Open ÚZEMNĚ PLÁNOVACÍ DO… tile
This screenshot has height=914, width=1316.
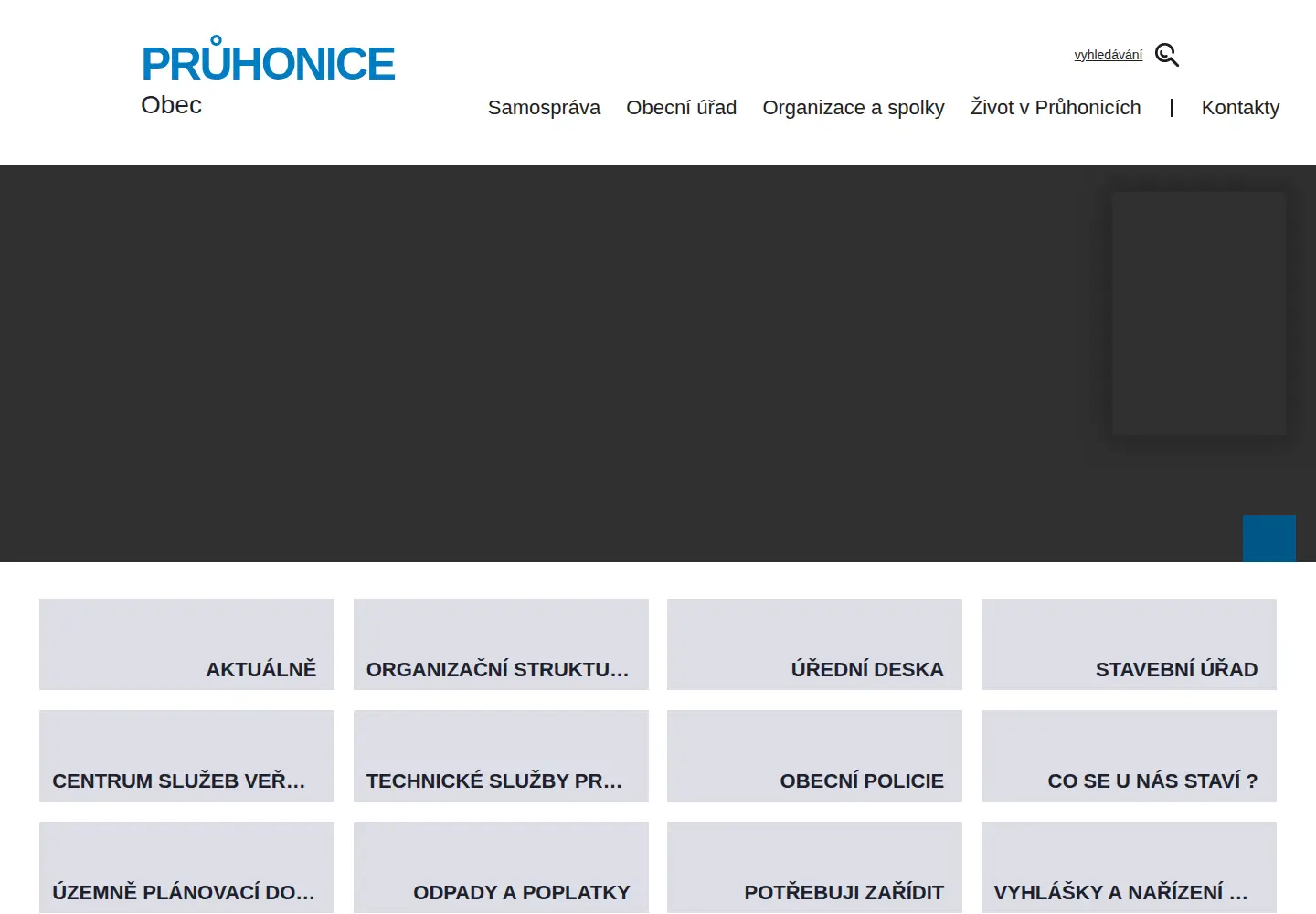[186, 867]
